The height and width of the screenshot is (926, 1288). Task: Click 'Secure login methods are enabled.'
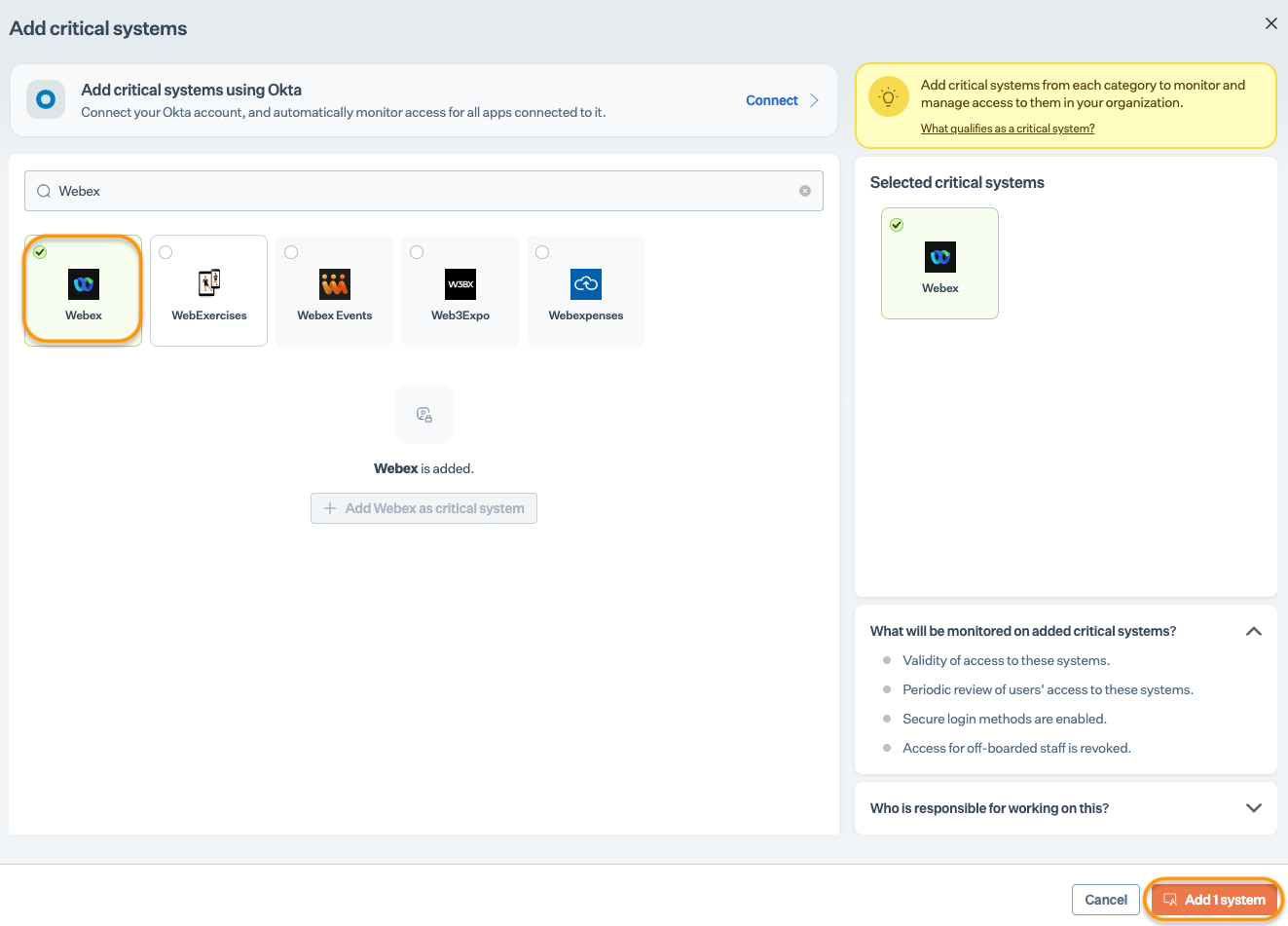tap(1005, 719)
